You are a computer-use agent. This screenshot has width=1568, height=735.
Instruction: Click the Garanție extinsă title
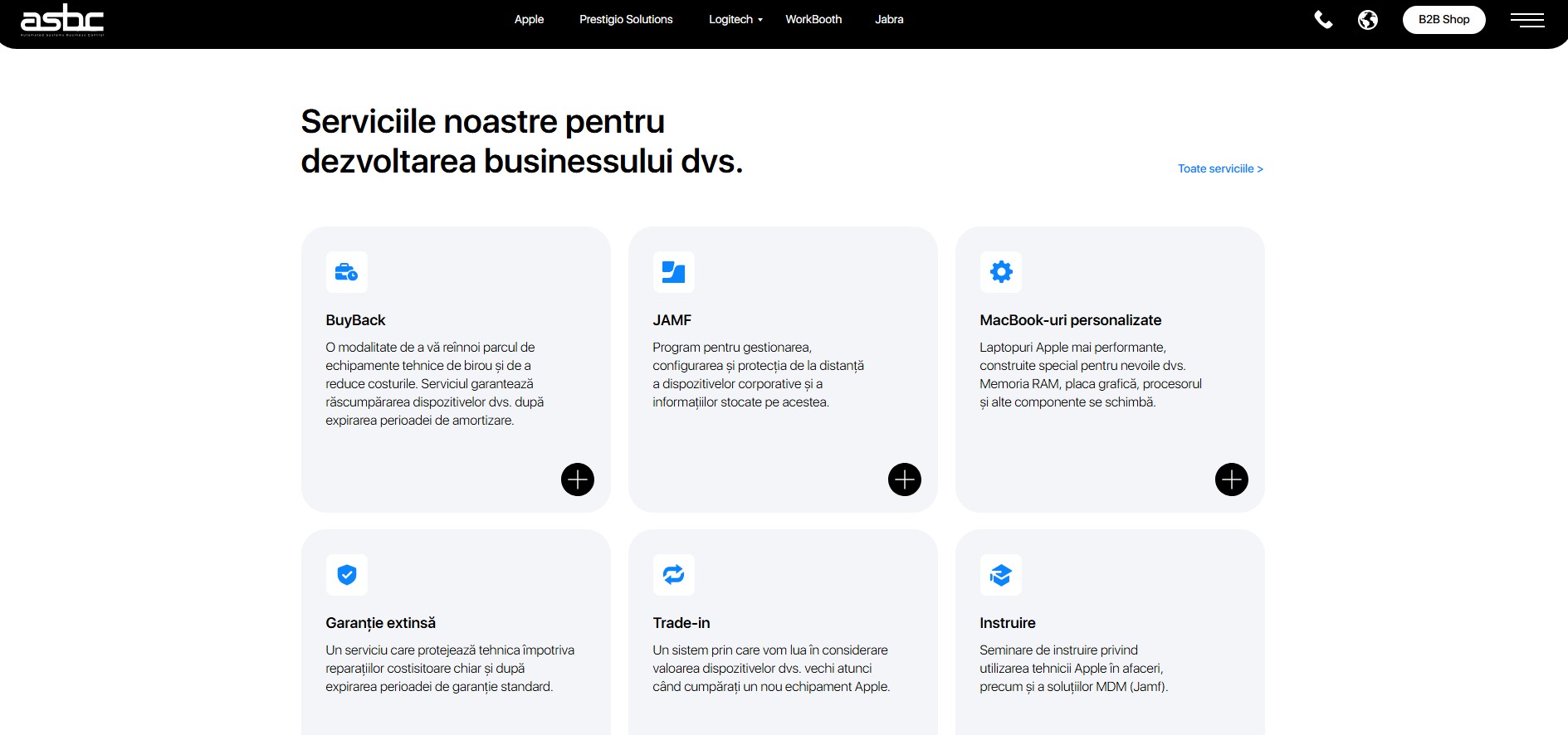pos(381,623)
